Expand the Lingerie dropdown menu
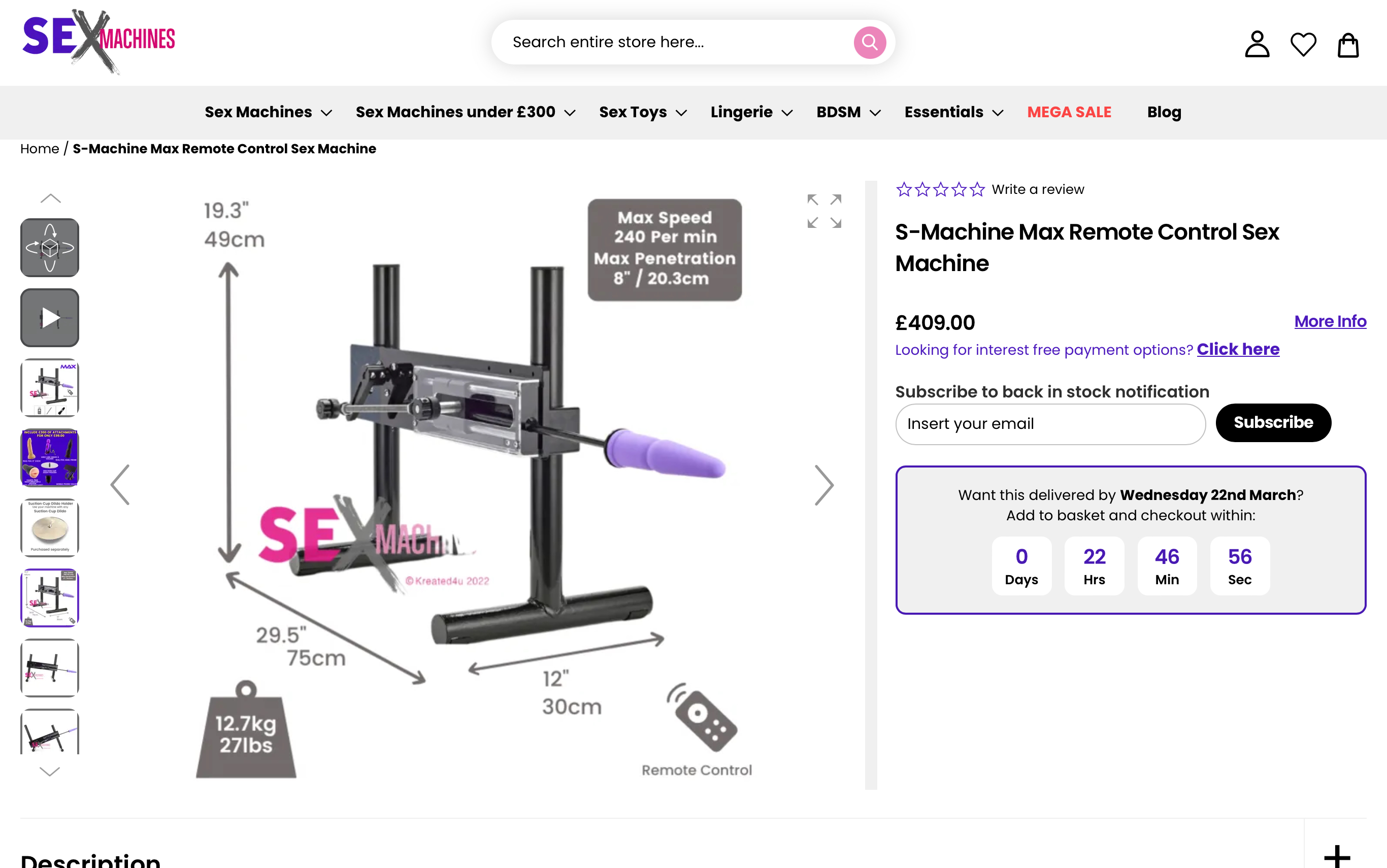 point(751,112)
